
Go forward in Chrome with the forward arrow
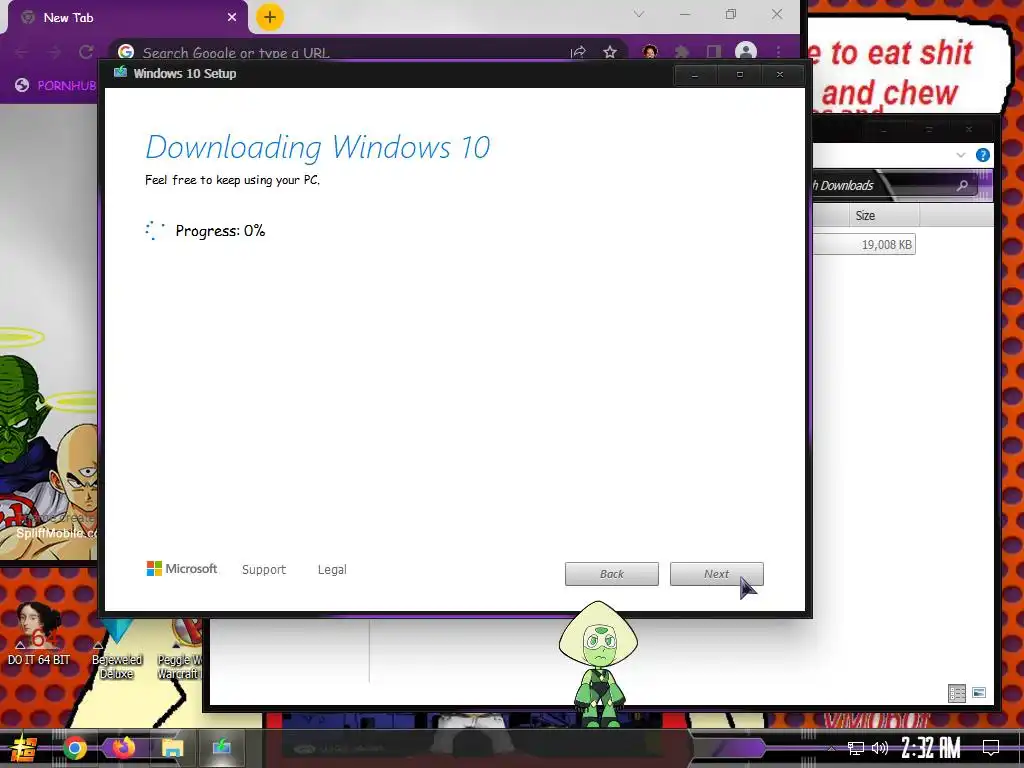click(x=54, y=52)
